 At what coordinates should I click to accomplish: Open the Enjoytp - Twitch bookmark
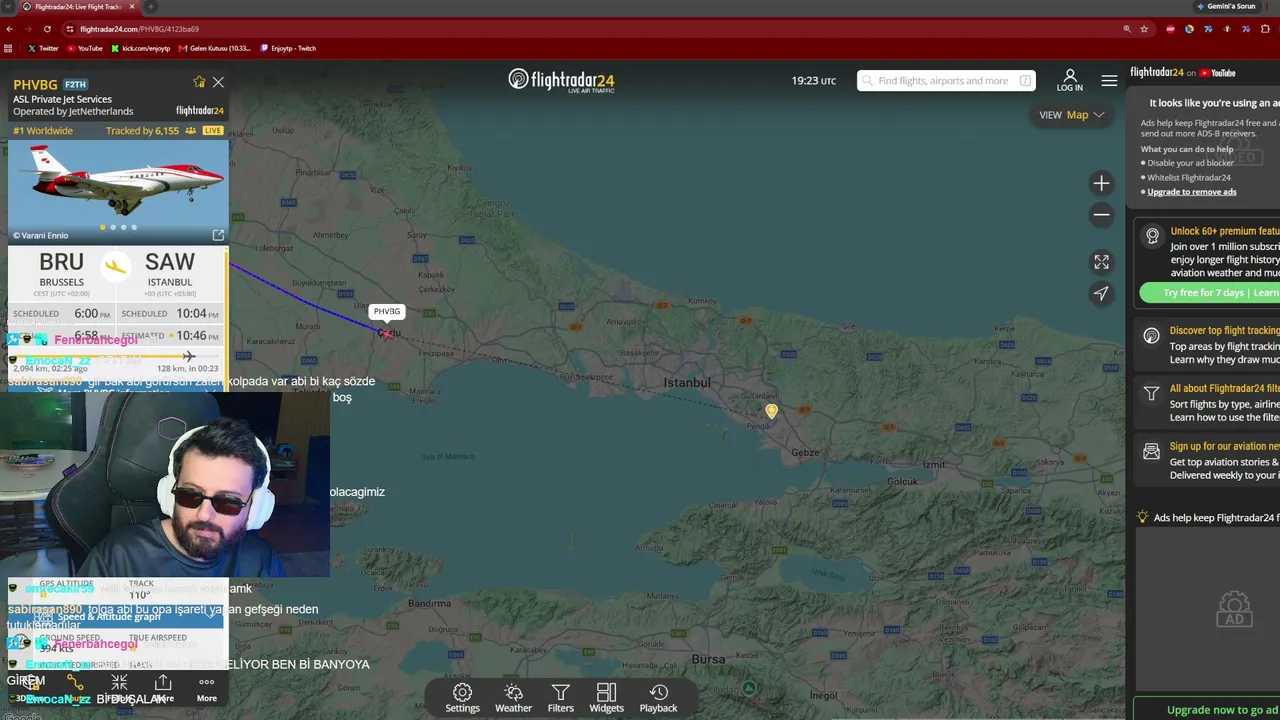(x=288, y=48)
